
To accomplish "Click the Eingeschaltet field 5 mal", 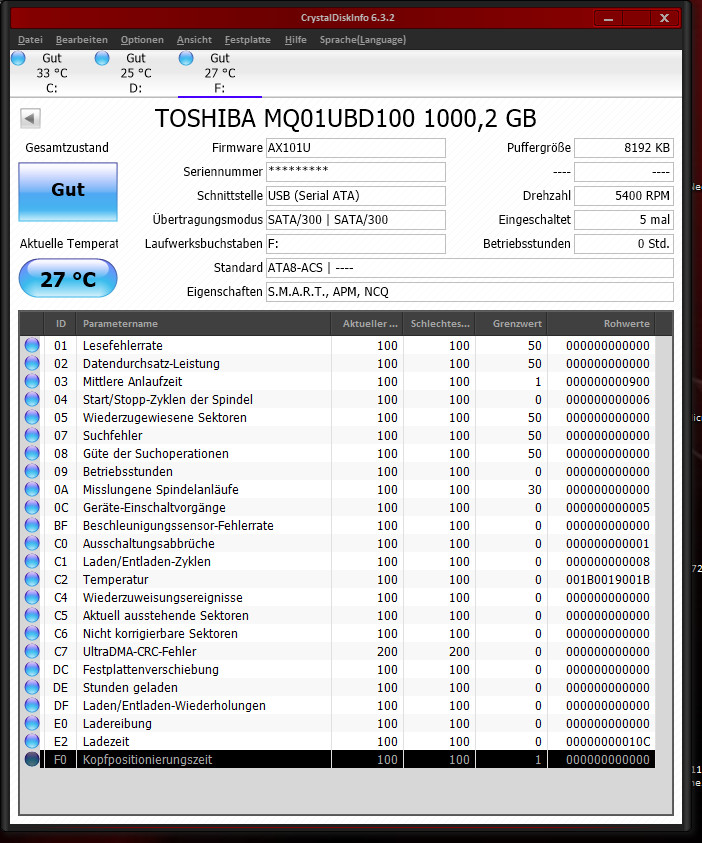I will [624, 219].
